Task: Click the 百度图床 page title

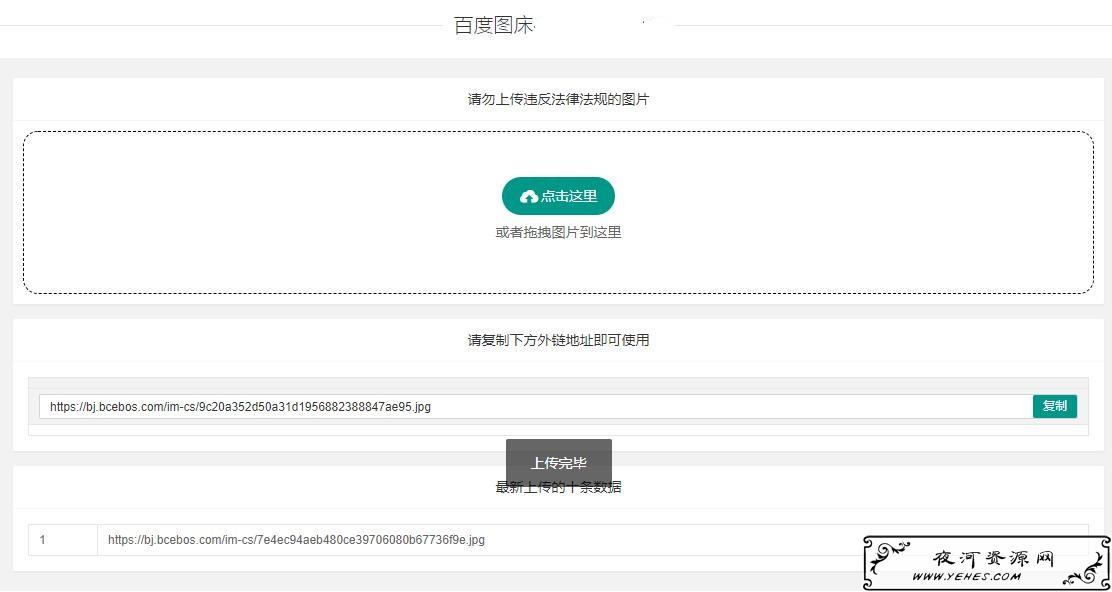Action: (493, 26)
